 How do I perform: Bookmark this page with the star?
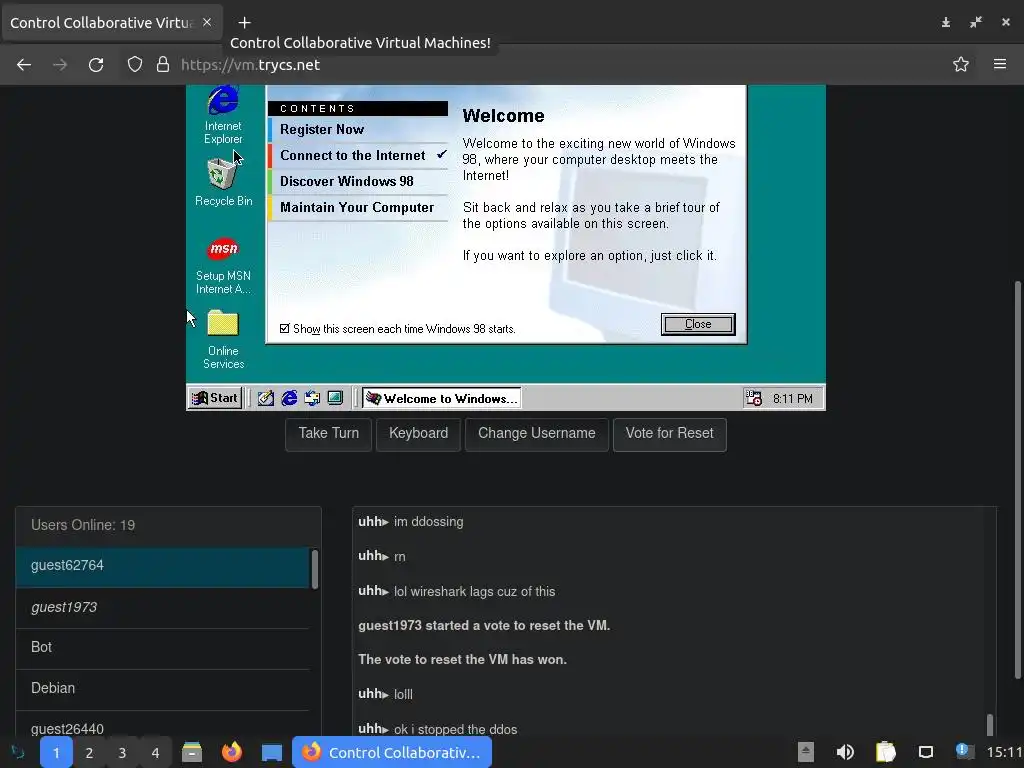(961, 65)
